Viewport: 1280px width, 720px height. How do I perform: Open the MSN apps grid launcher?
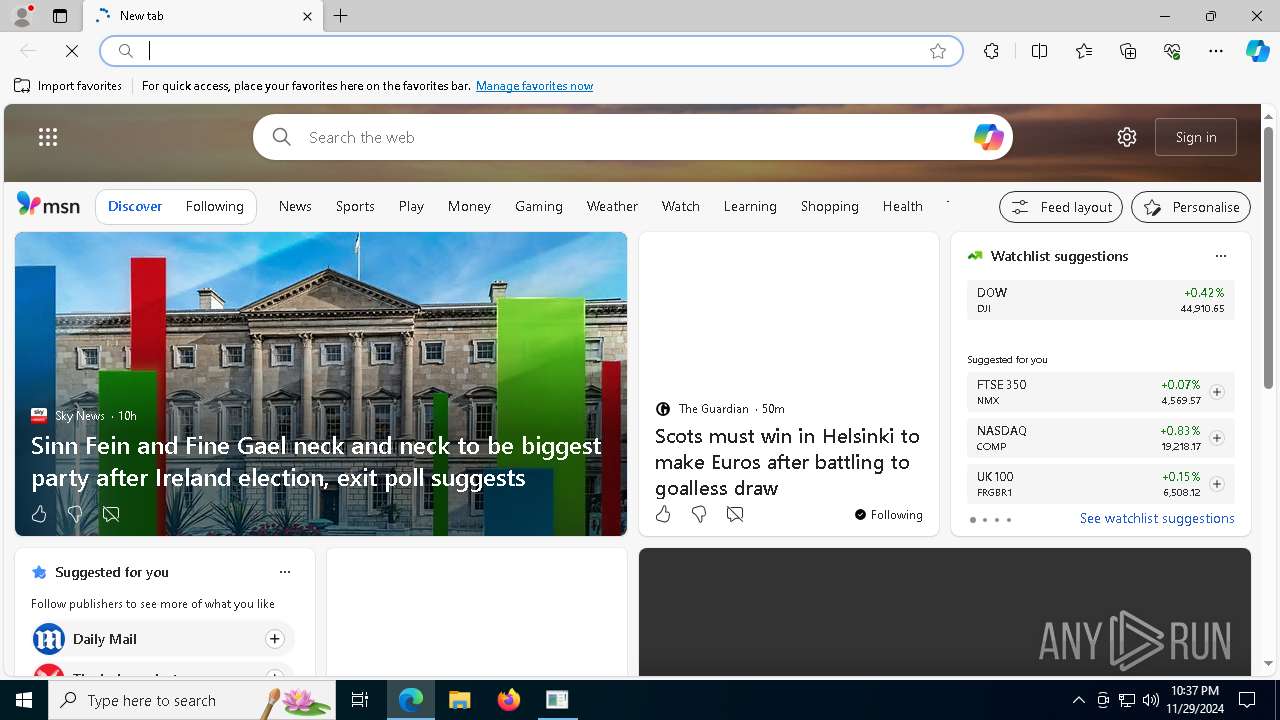48,137
